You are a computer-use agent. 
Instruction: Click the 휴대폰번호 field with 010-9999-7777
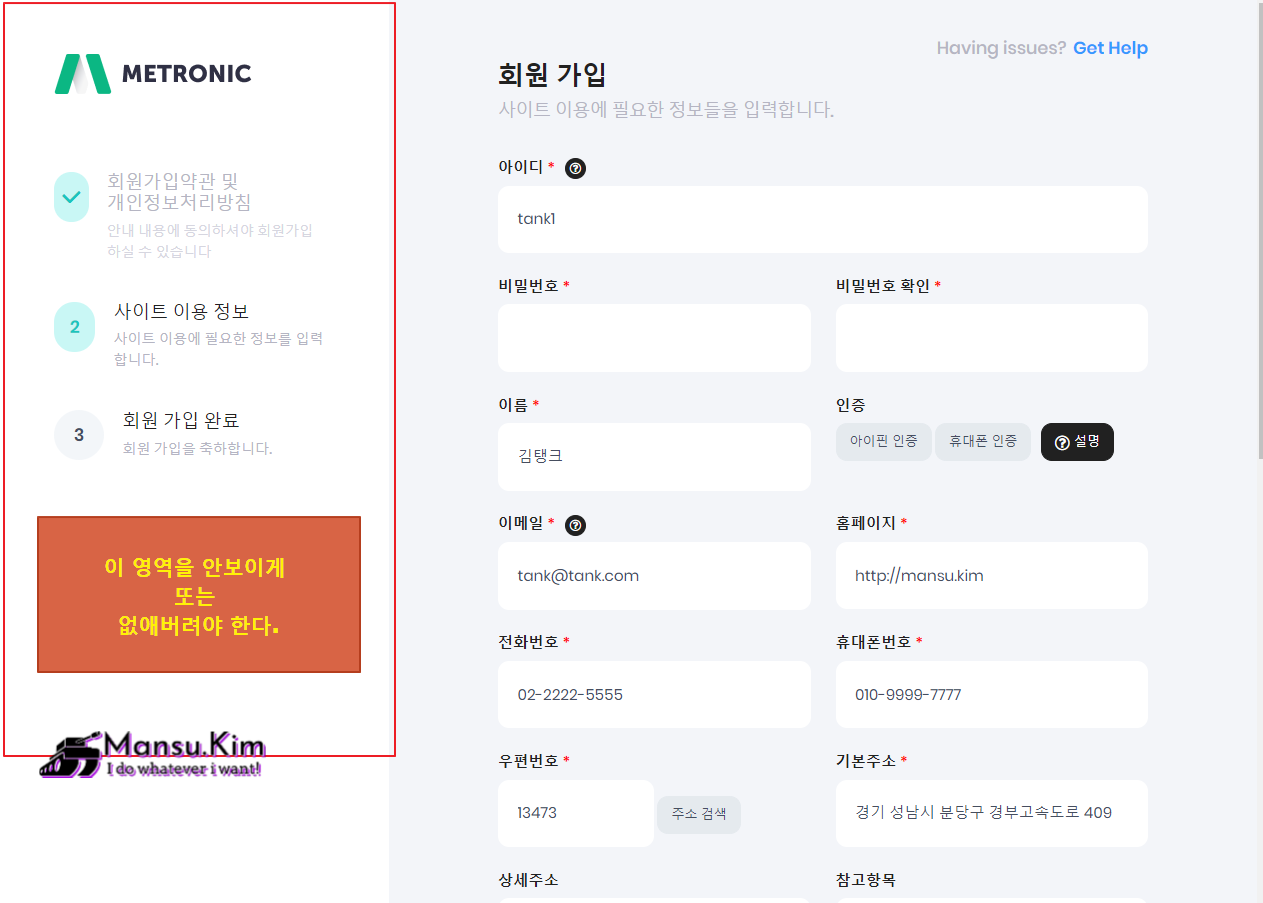[992, 695]
